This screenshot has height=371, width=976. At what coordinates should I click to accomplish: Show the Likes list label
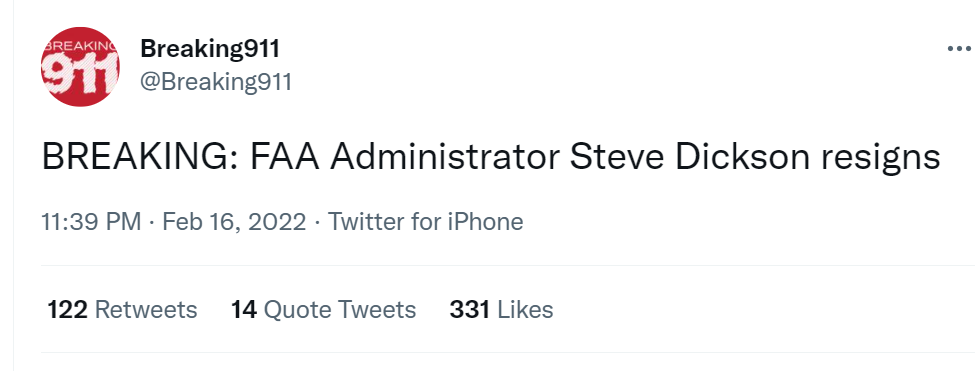526,309
